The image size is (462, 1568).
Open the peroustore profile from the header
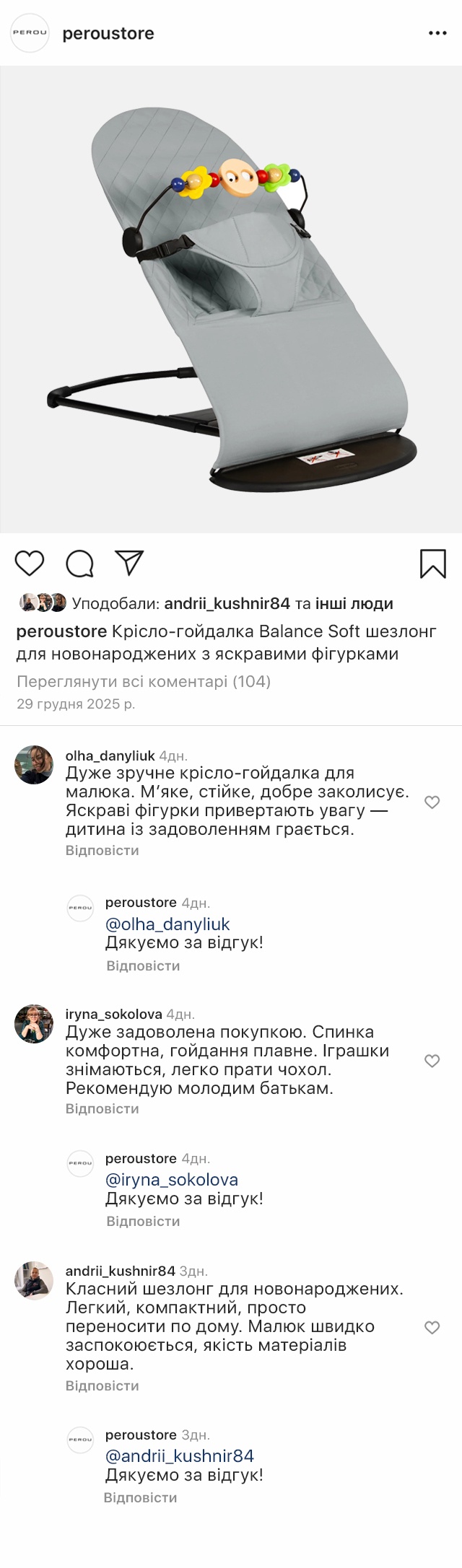(x=108, y=33)
